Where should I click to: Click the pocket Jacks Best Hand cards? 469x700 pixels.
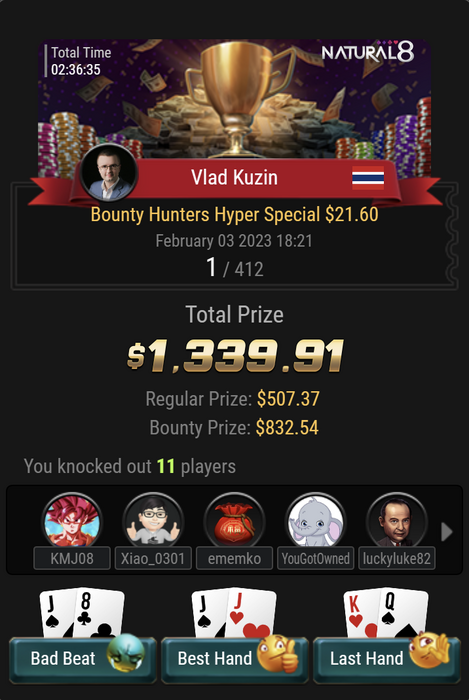coord(234,612)
